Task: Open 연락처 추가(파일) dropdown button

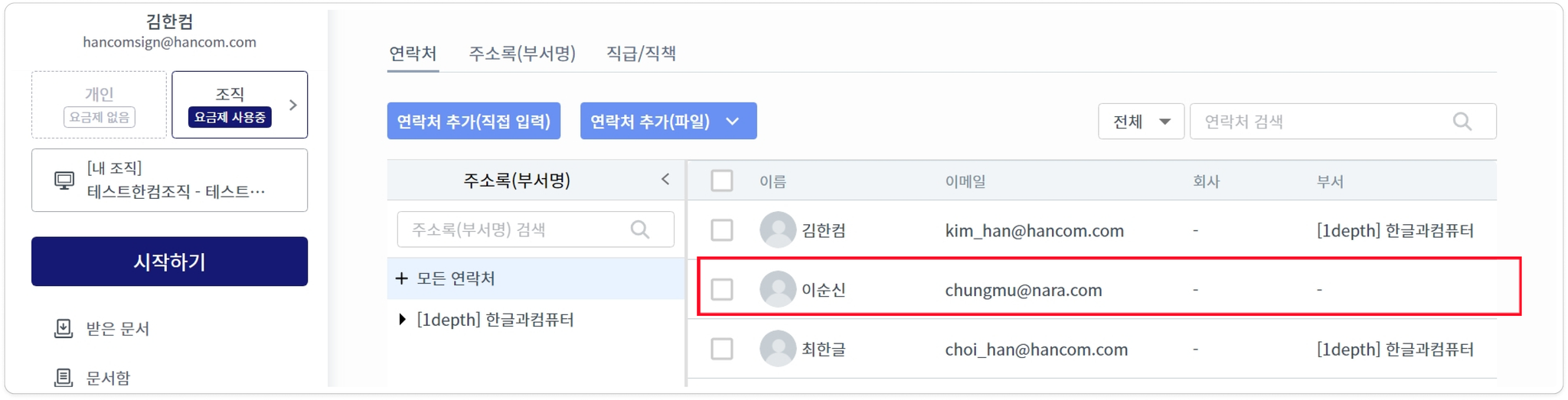Action: point(668,121)
